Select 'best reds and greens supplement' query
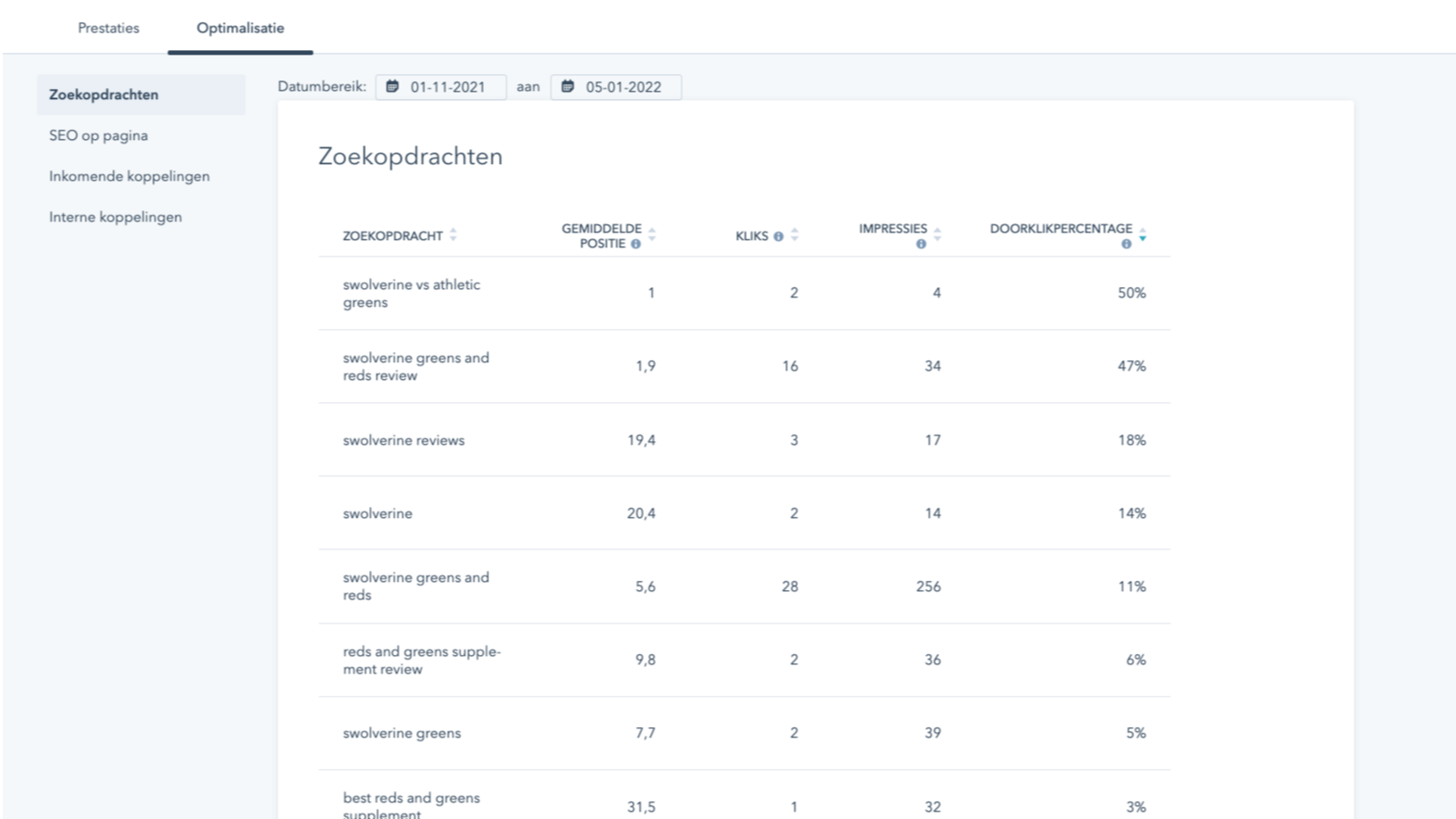The width and height of the screenshot is (1456, 819). tap(411, 806)
